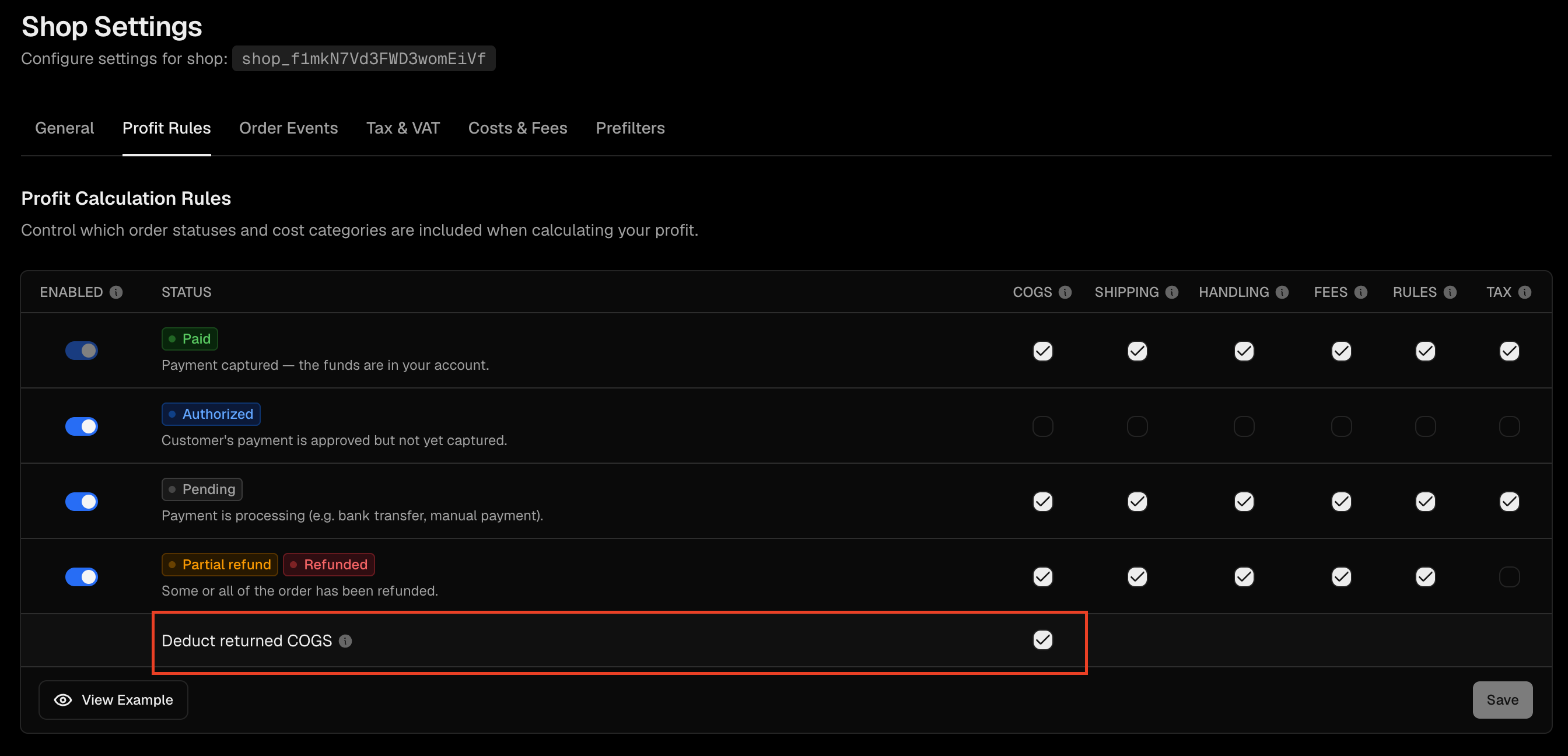Click the shop ID code shop_f1mkN7Vd3FWD3womEiVf

(363, 58)
